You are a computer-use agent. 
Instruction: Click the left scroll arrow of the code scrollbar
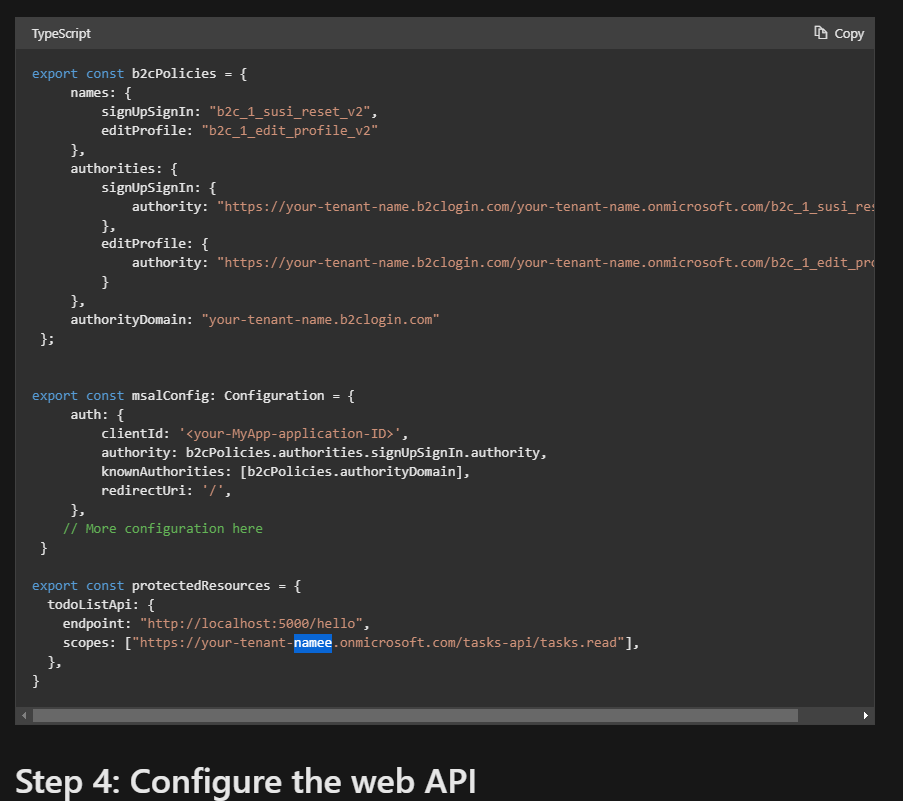(22, 715)
